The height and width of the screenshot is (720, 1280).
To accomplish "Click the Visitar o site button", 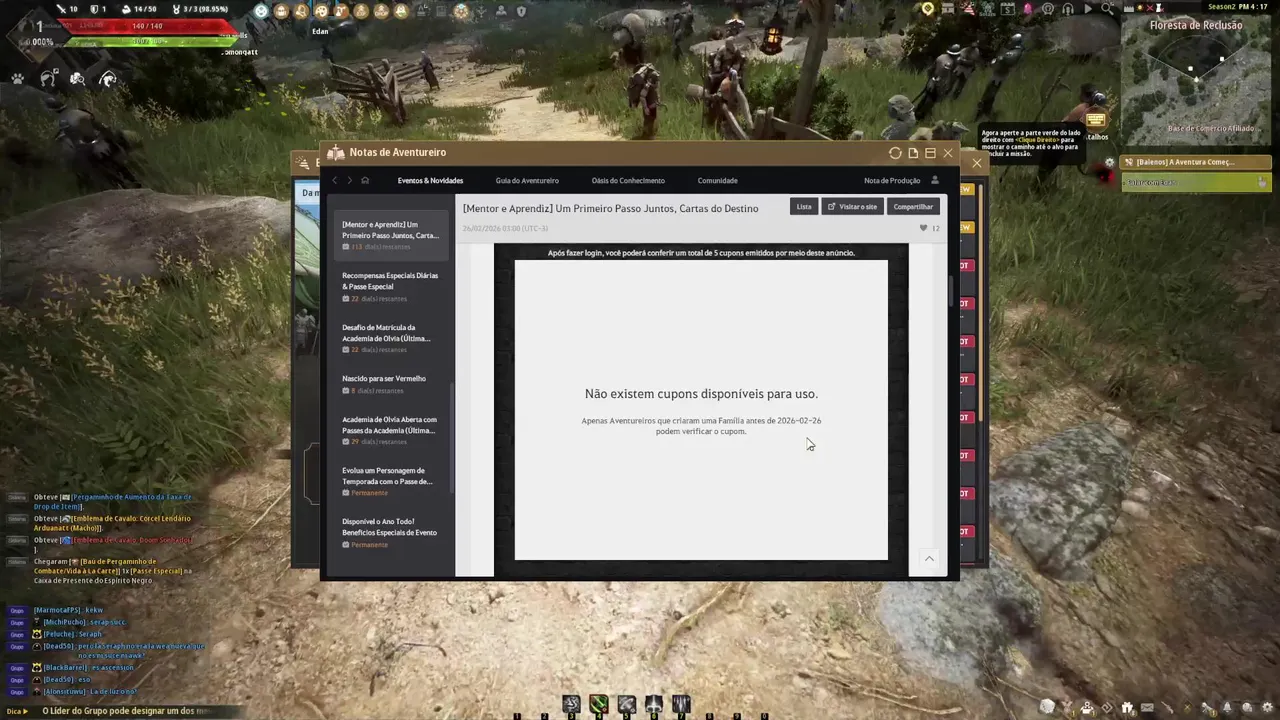I will [852, 206].
